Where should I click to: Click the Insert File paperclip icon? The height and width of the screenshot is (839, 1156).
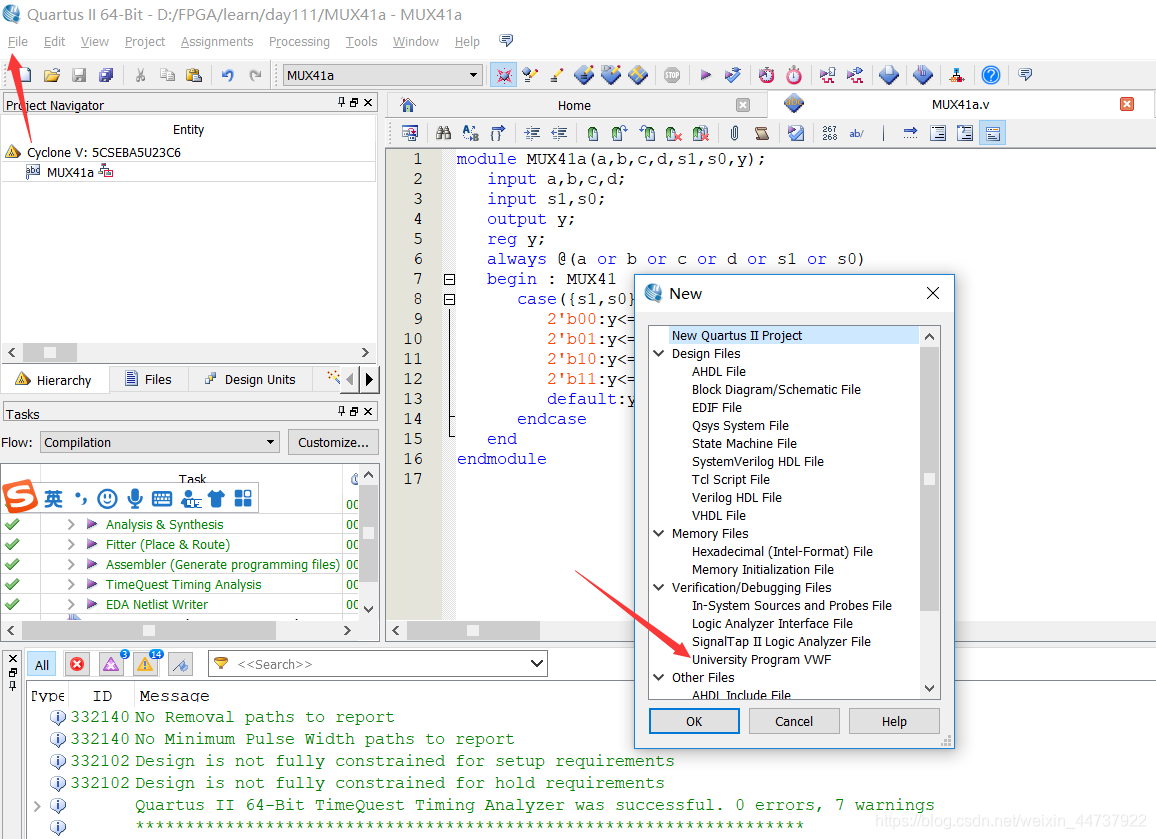tap(734, 133)
